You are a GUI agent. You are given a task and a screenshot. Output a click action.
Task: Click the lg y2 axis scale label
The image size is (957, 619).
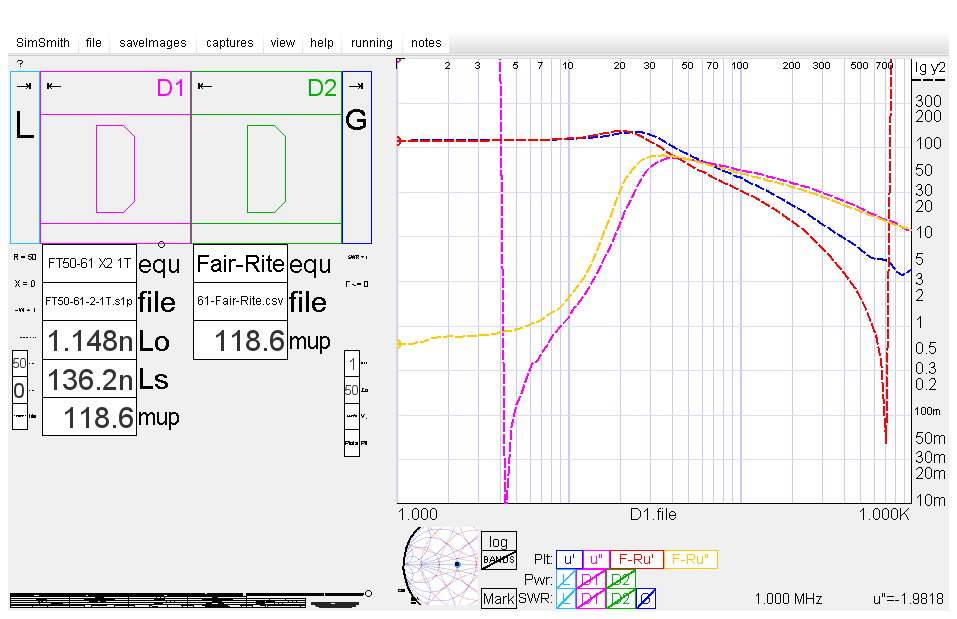[x=930, y=69]
